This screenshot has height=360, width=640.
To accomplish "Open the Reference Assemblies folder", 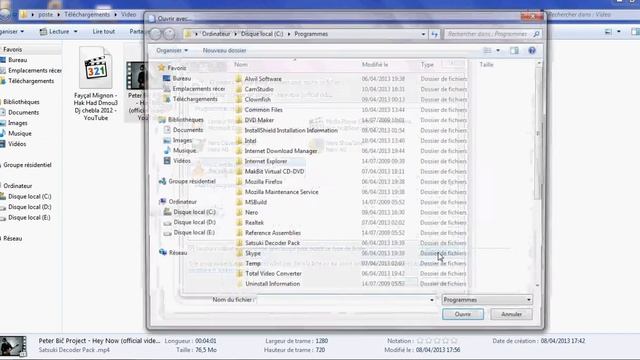I will click(x=273, y=233).
